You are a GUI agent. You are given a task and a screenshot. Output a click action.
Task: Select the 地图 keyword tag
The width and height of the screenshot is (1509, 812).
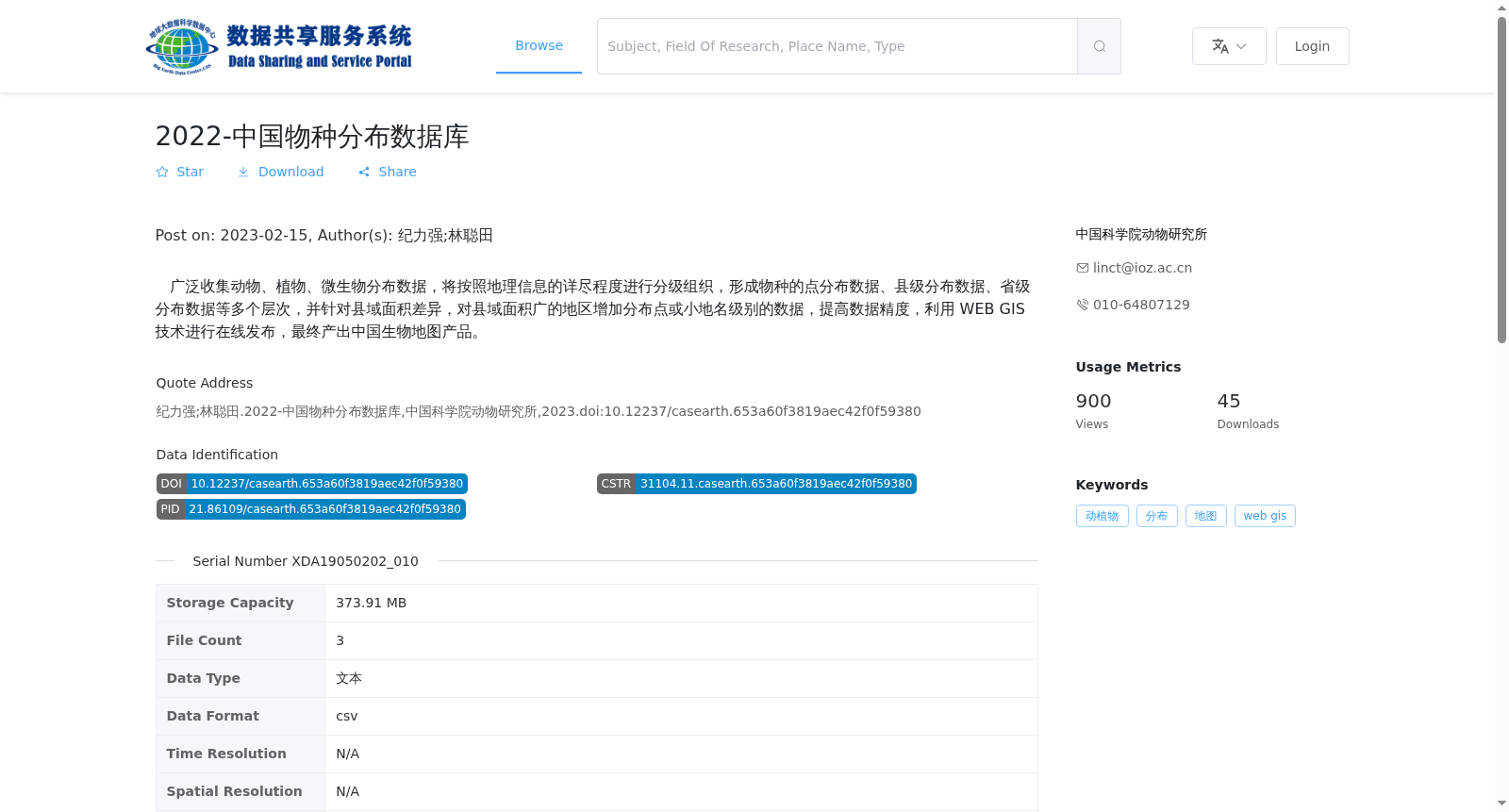1205,516
